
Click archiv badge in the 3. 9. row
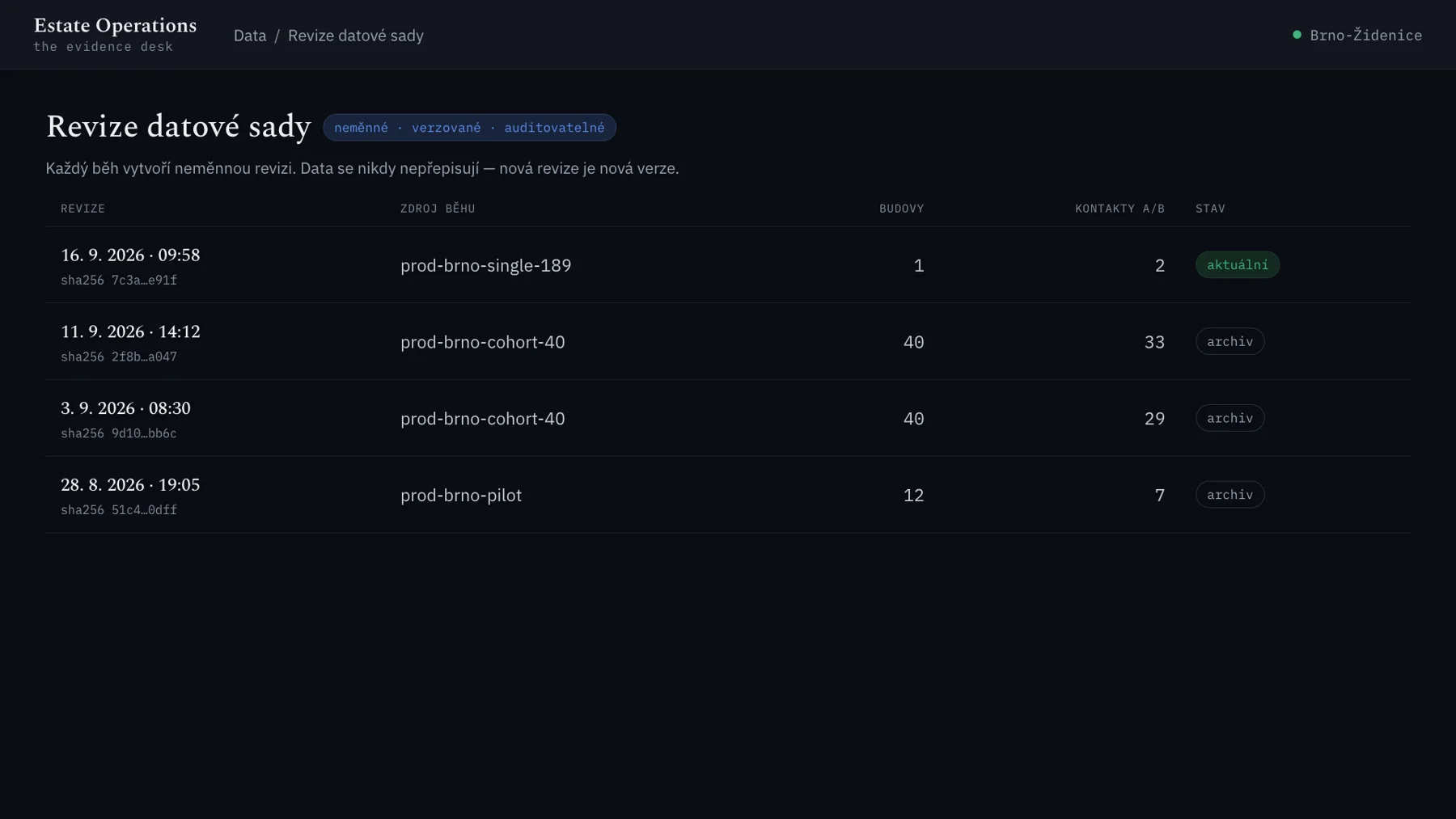click(x=1230, y=418)
